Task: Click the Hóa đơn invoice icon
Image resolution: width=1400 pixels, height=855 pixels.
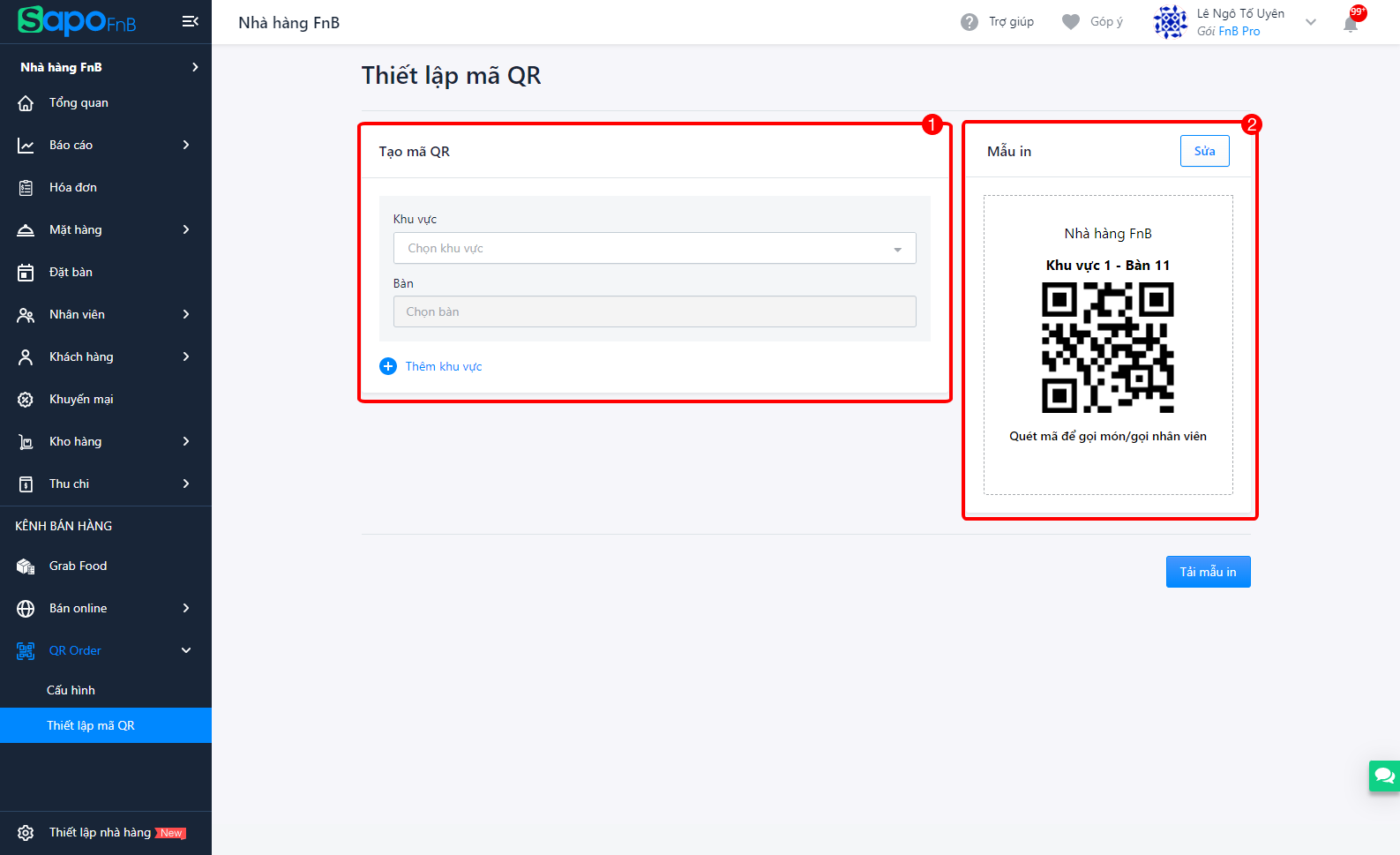Action: tap(26, 188)
